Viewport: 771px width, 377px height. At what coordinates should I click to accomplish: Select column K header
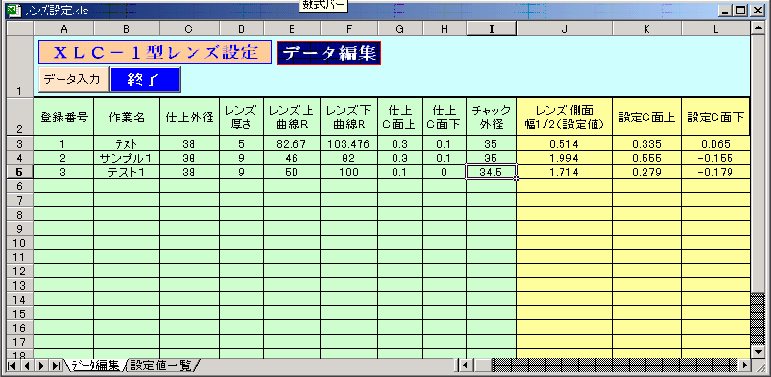pos(647,29)
